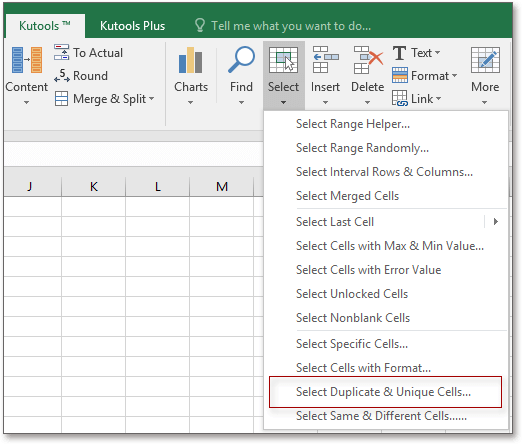The height and width of the screenshot is (444, 522).
Task: Click the To Actual icon
Action: tap(61, 52)
